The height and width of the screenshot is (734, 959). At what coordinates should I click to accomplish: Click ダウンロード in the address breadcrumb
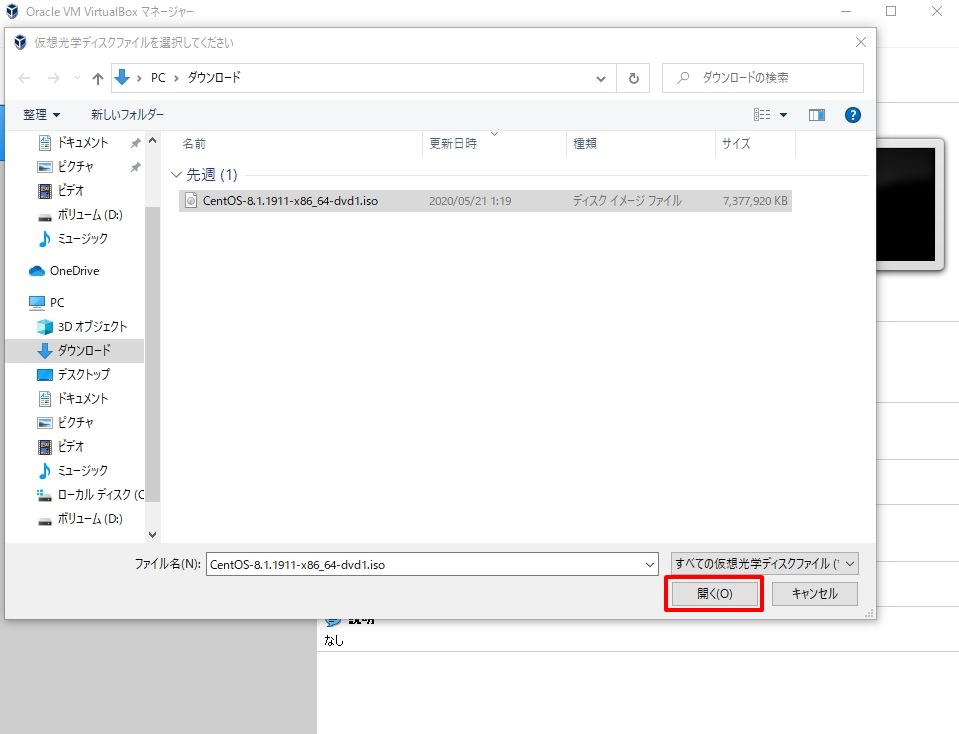pyautogui.click(x=213, y=78)
